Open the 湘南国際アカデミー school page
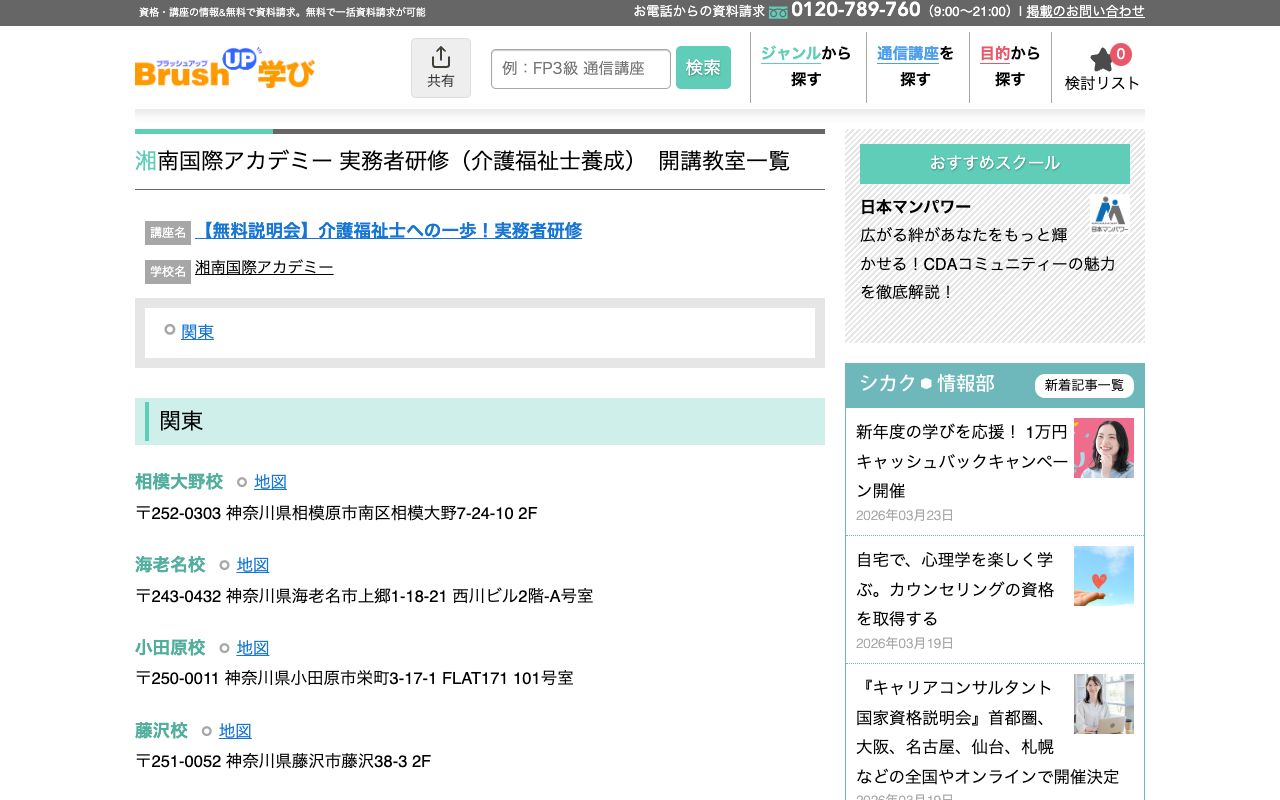1280x800 pixels. [264, 268]
